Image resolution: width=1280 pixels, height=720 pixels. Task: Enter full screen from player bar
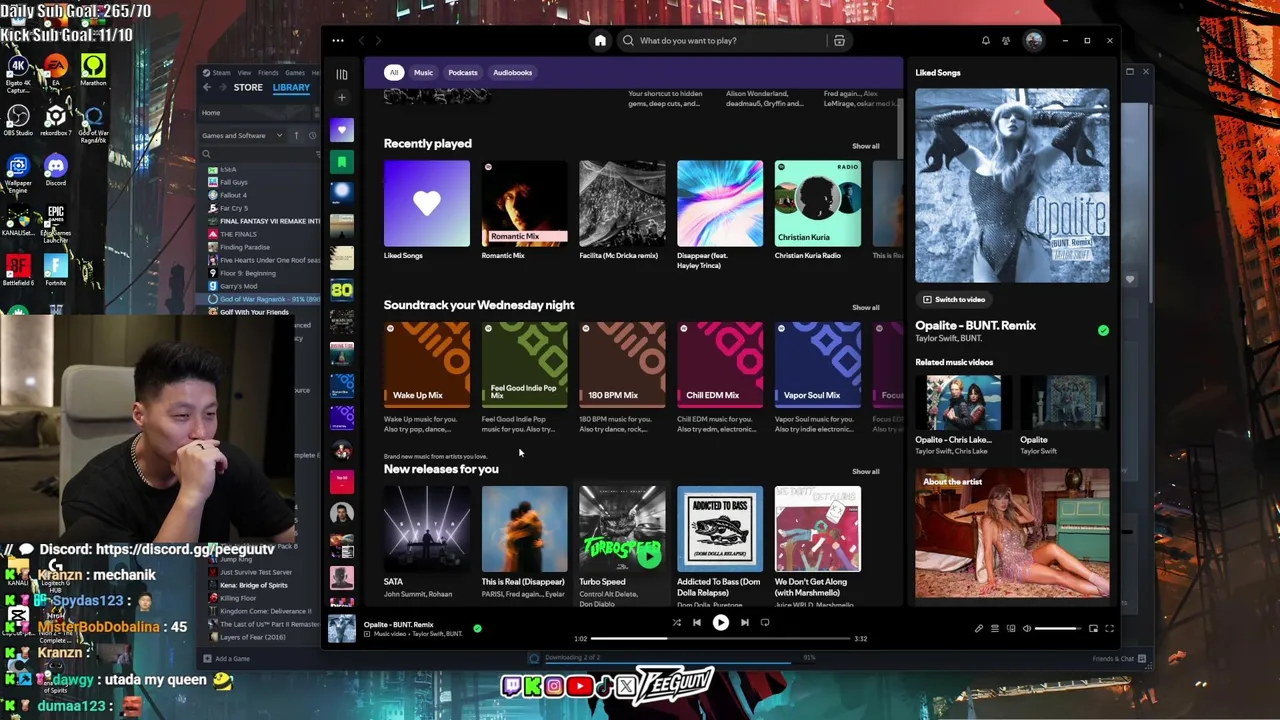tap(1109, 628)
